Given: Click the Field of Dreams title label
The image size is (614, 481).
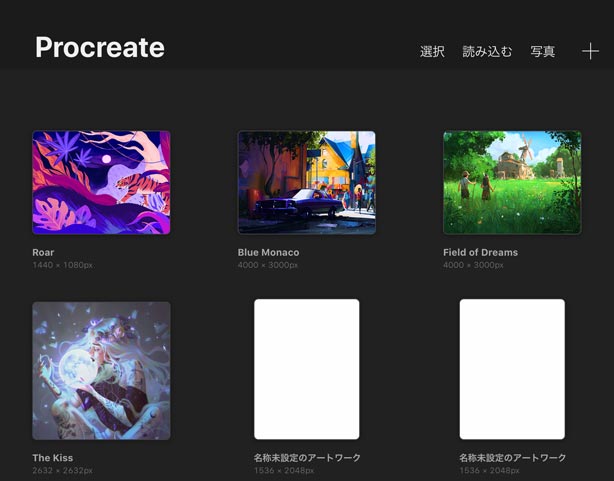Looking at the screenshot, I should tap(480, 253).
